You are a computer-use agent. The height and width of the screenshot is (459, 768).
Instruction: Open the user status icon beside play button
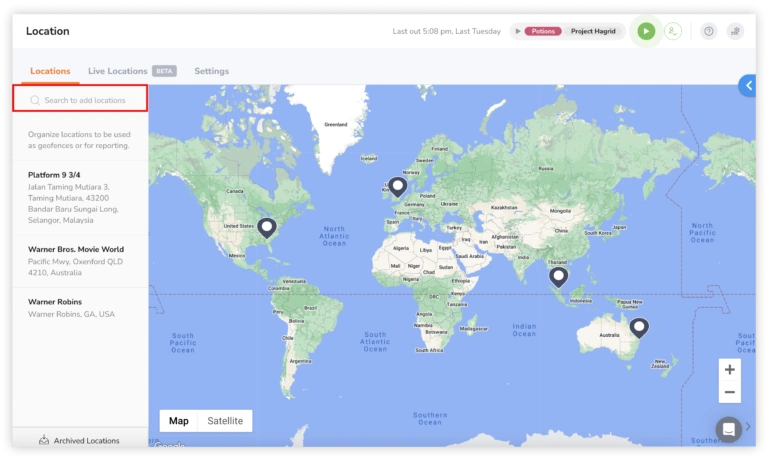click(x=673, y=31)
